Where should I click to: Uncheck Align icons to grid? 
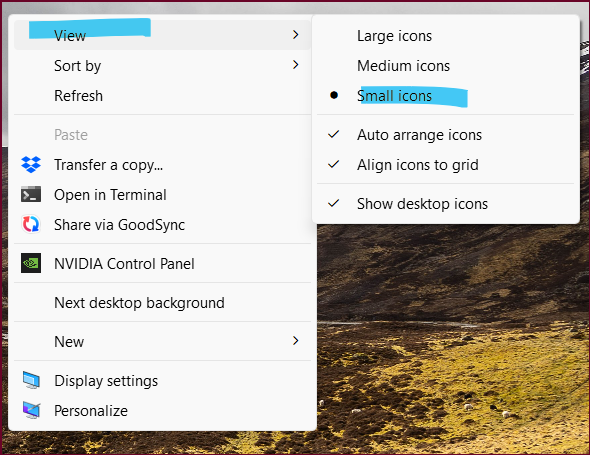(x=446, y=165)
